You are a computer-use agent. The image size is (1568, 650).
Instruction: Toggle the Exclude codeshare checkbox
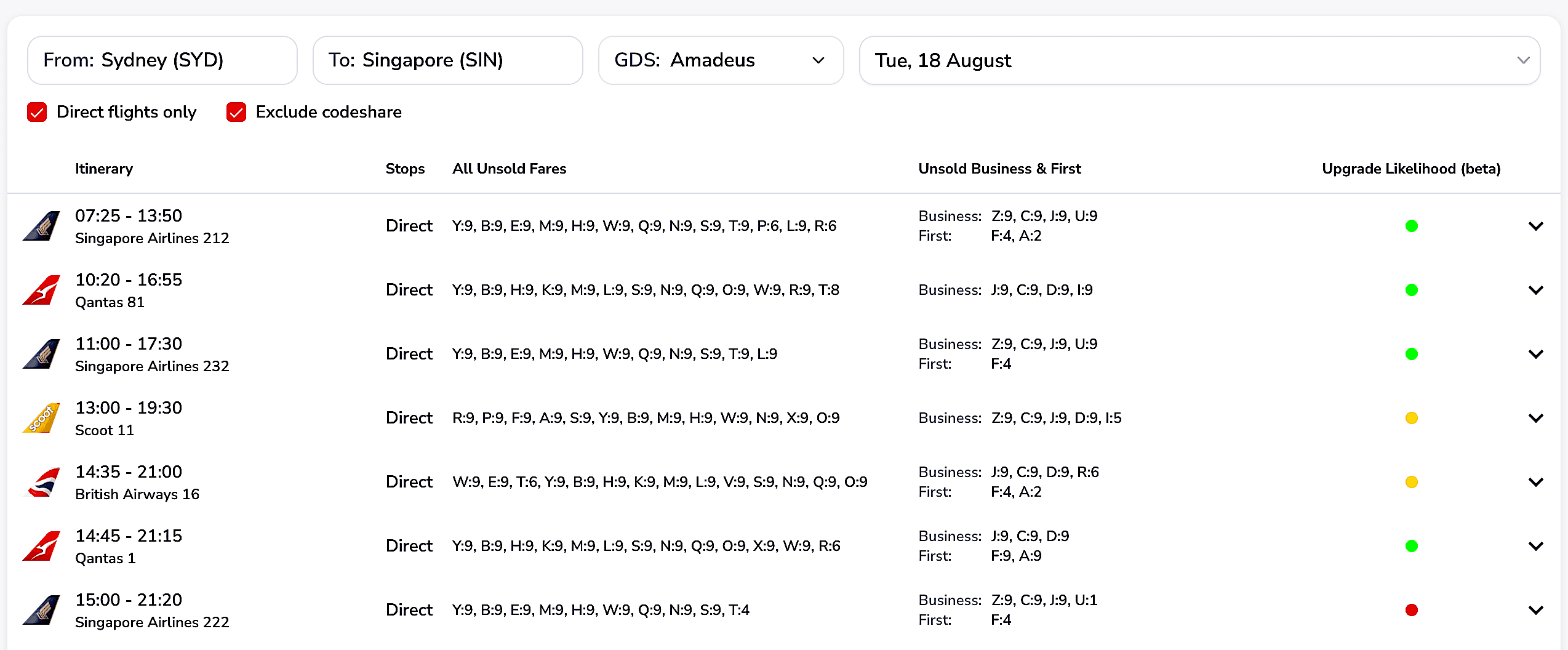[x=236, y=112]
